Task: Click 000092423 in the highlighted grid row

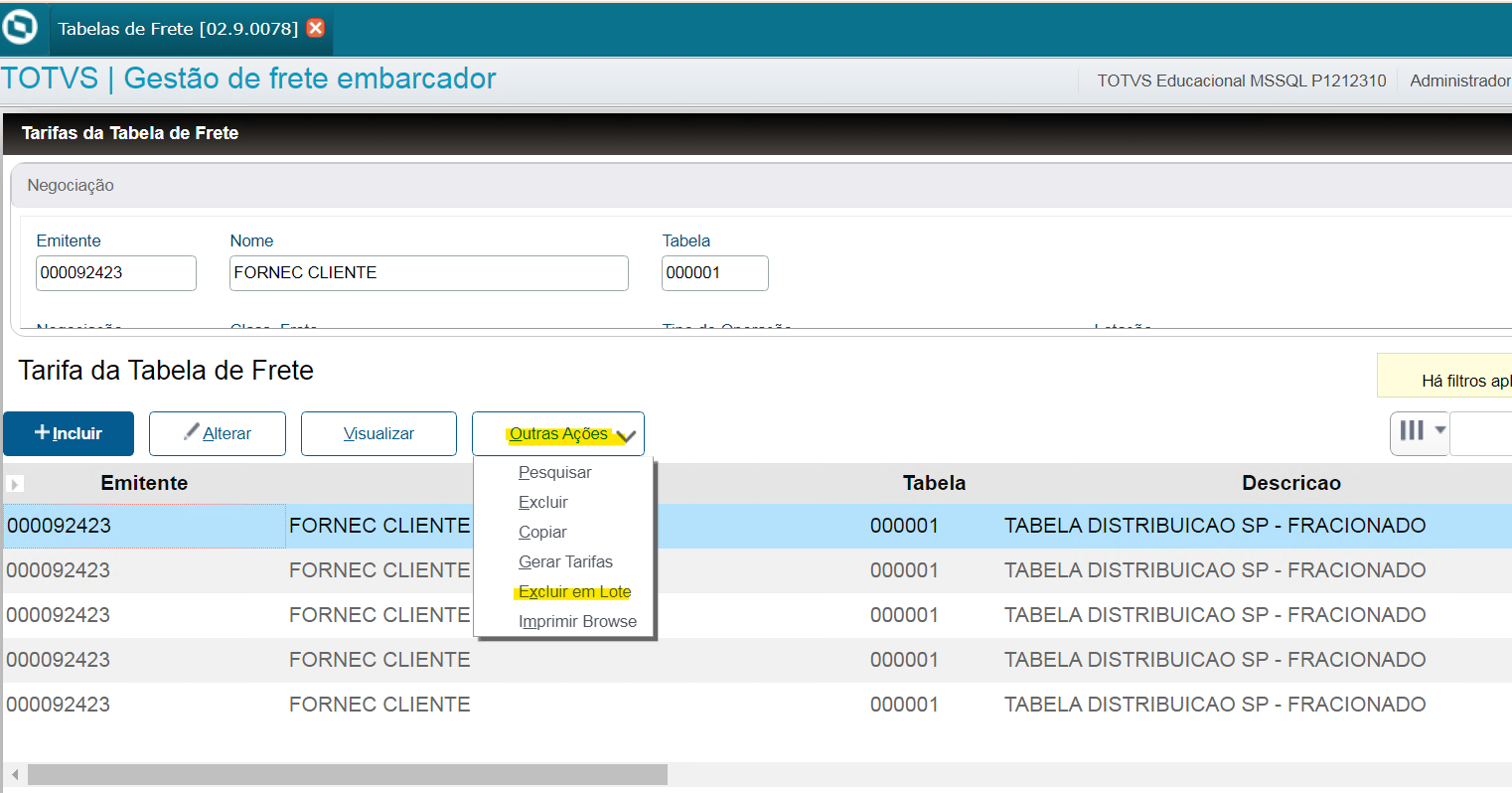Action: pos(59,526)
